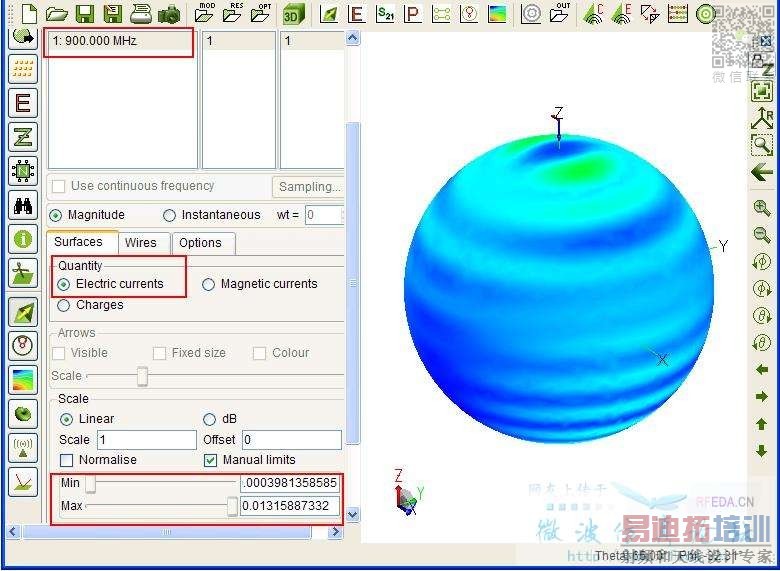Click the abacus icon in top toolbar
Viewport: 780px width, 571px height.
click(x=678, y=14)
